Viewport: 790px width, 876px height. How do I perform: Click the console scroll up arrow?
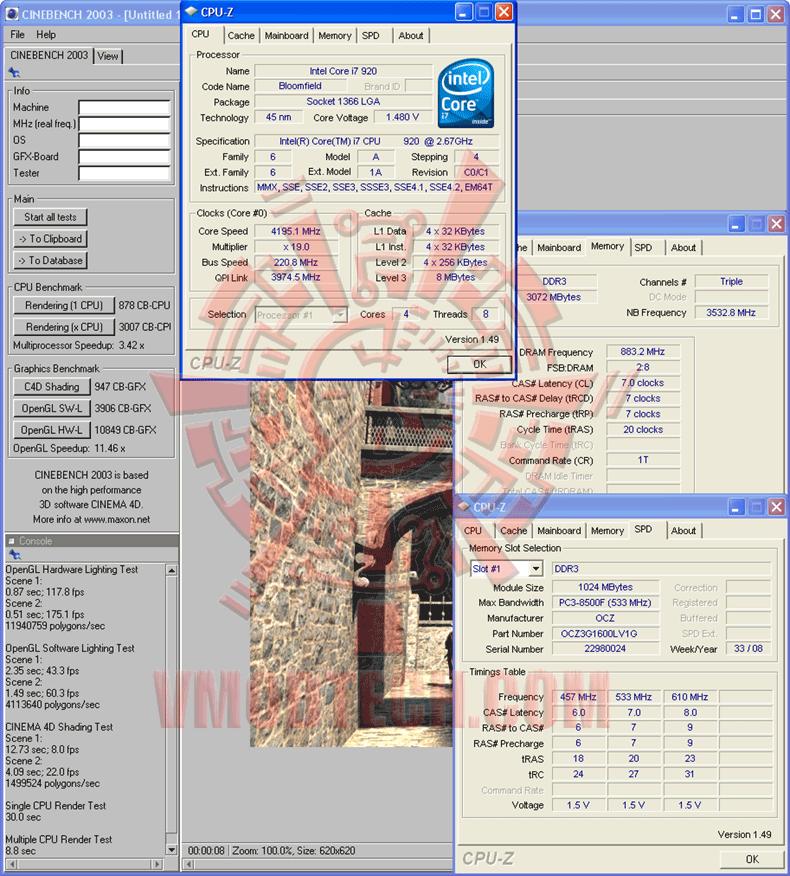click(172, 570)
